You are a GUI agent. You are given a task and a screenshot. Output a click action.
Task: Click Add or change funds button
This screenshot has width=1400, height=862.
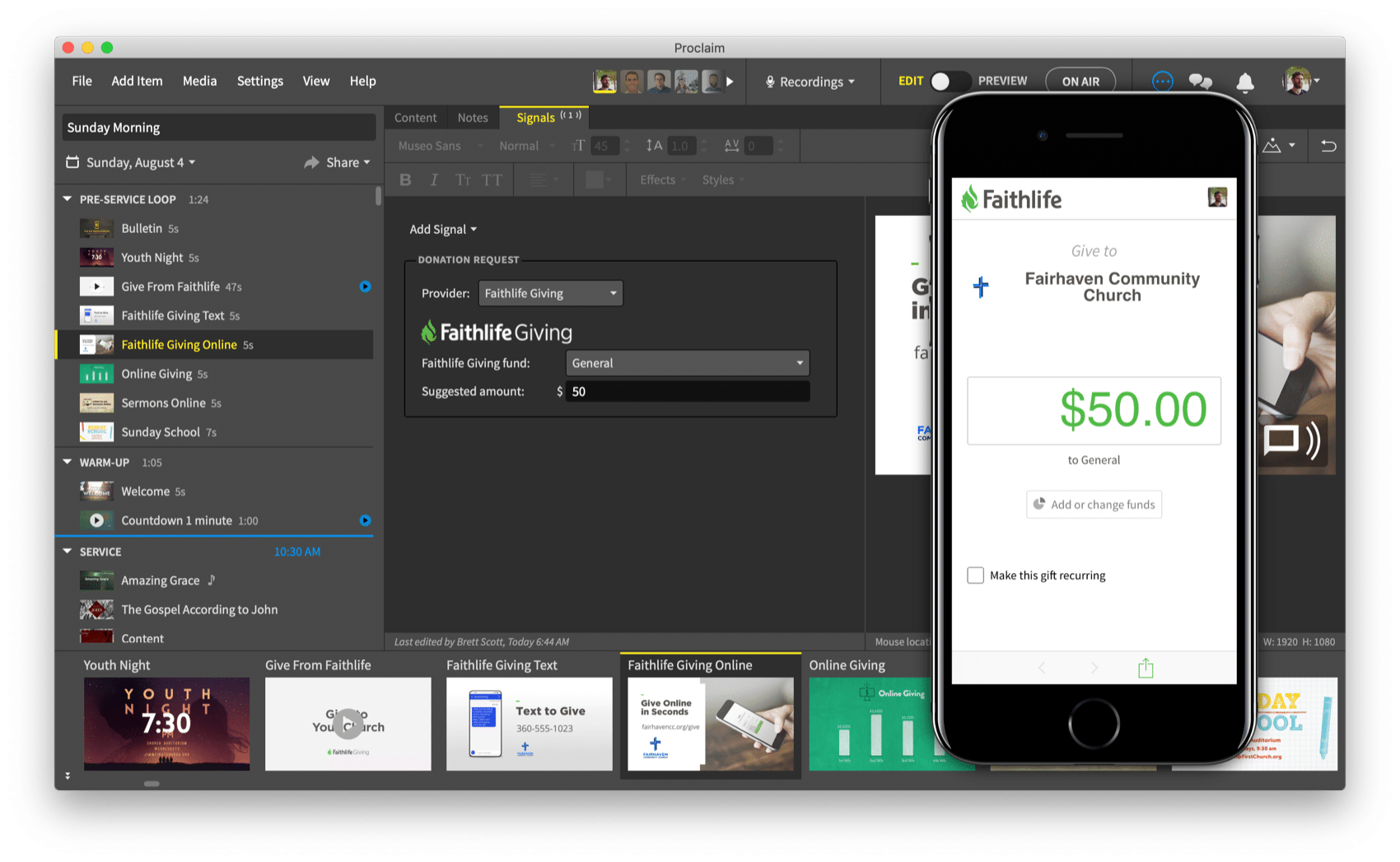[1094, 505]
